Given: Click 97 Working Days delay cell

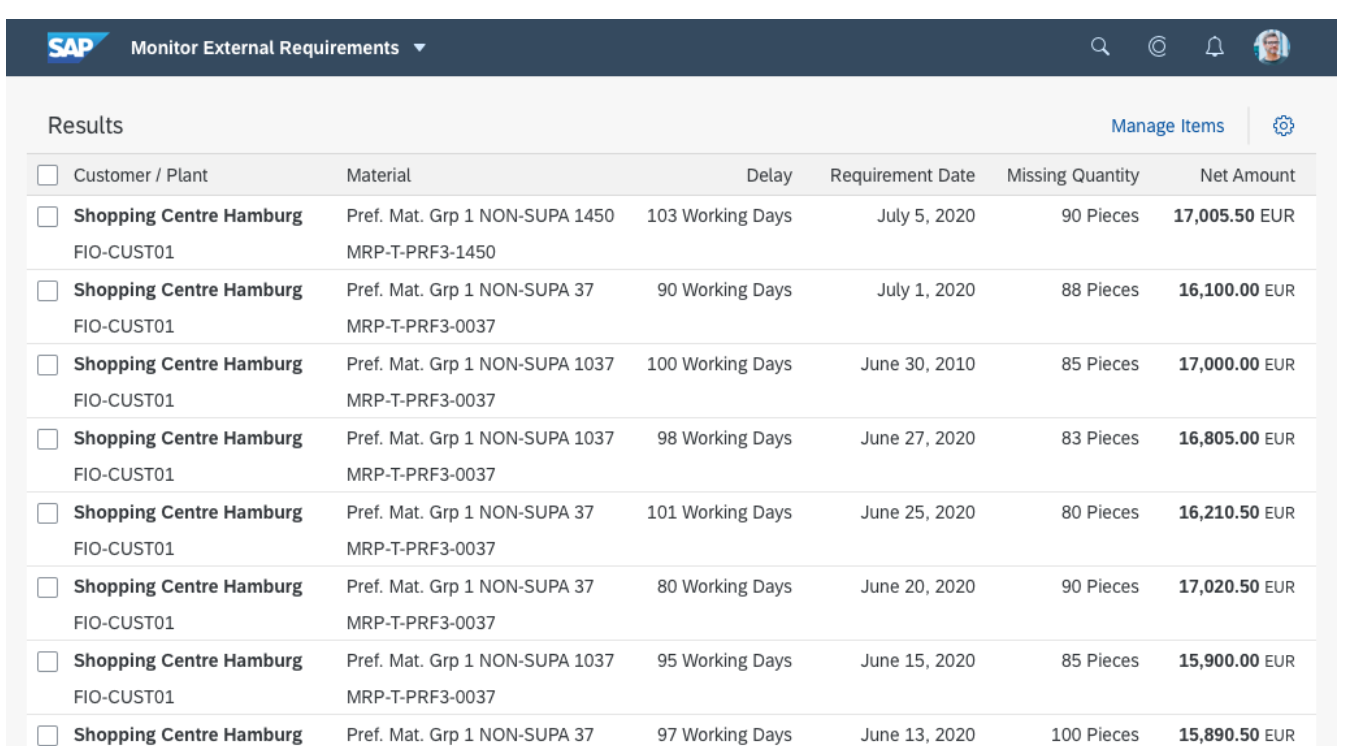Looking at the screenshot, I should [x=724, y=733].
